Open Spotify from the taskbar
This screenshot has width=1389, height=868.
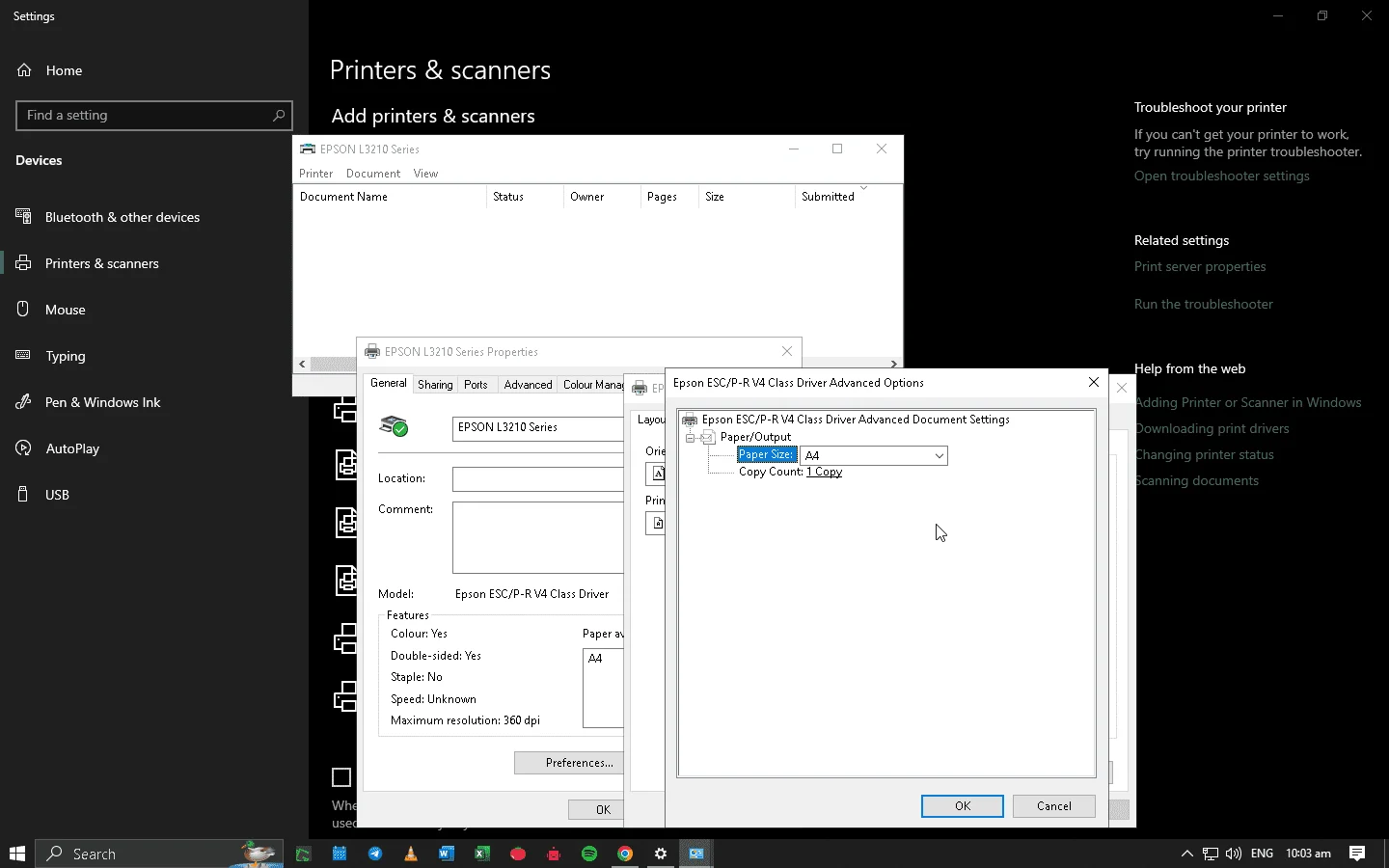click(x=589, y=854)
